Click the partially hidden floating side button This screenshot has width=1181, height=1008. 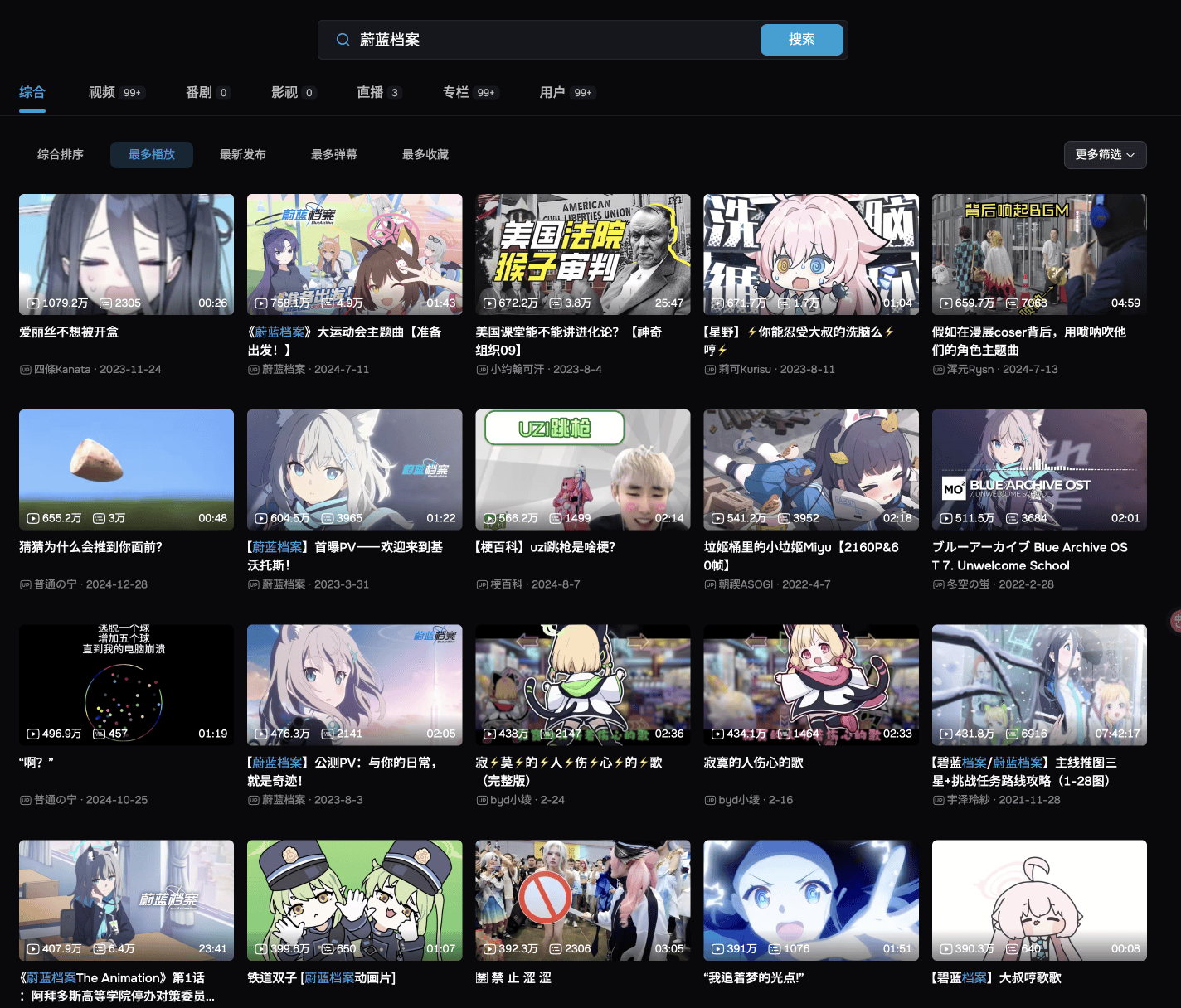[1175, 620]
